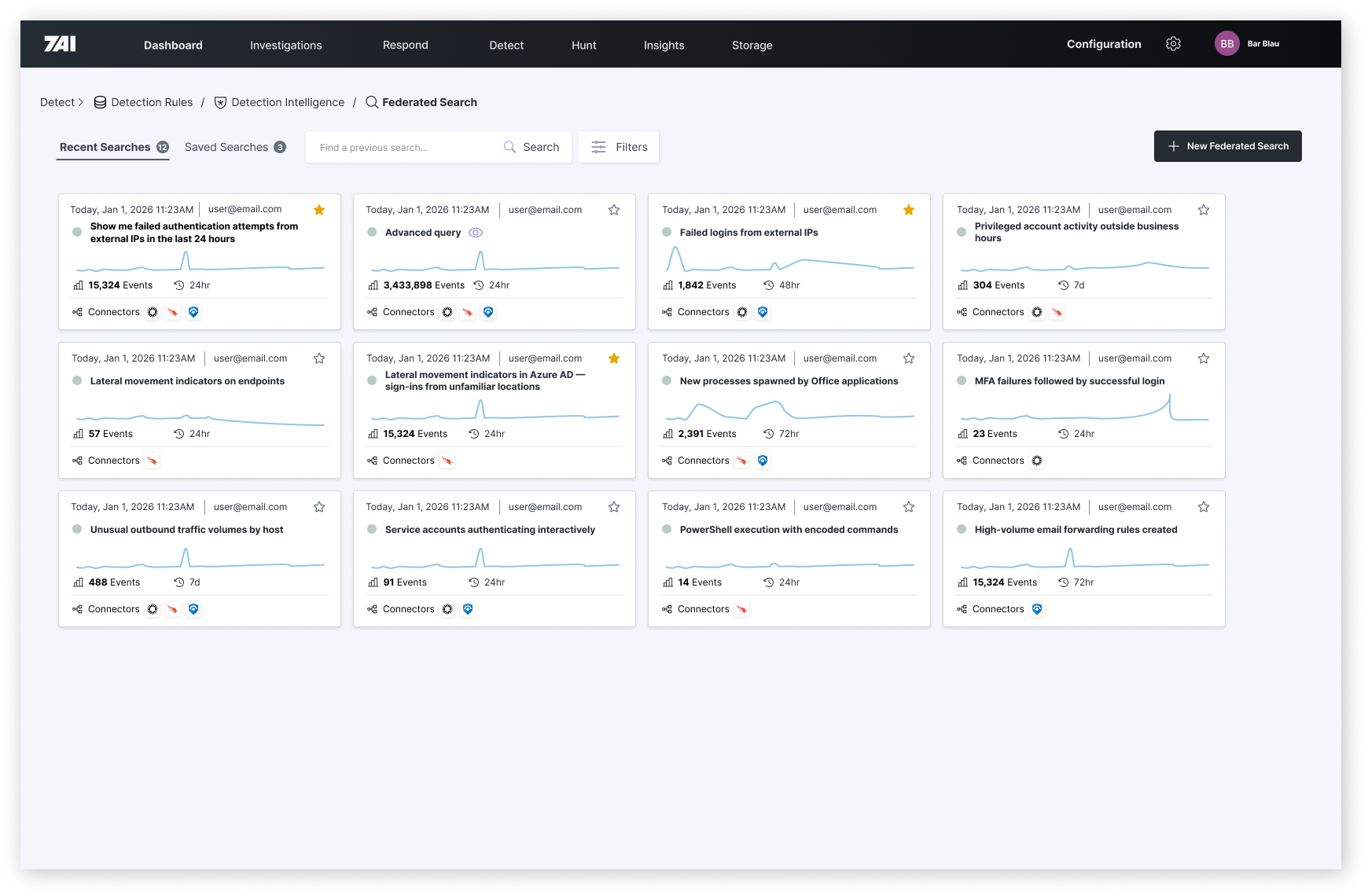
Task: Open the Investigations menu
Action: tap(286, 45)
